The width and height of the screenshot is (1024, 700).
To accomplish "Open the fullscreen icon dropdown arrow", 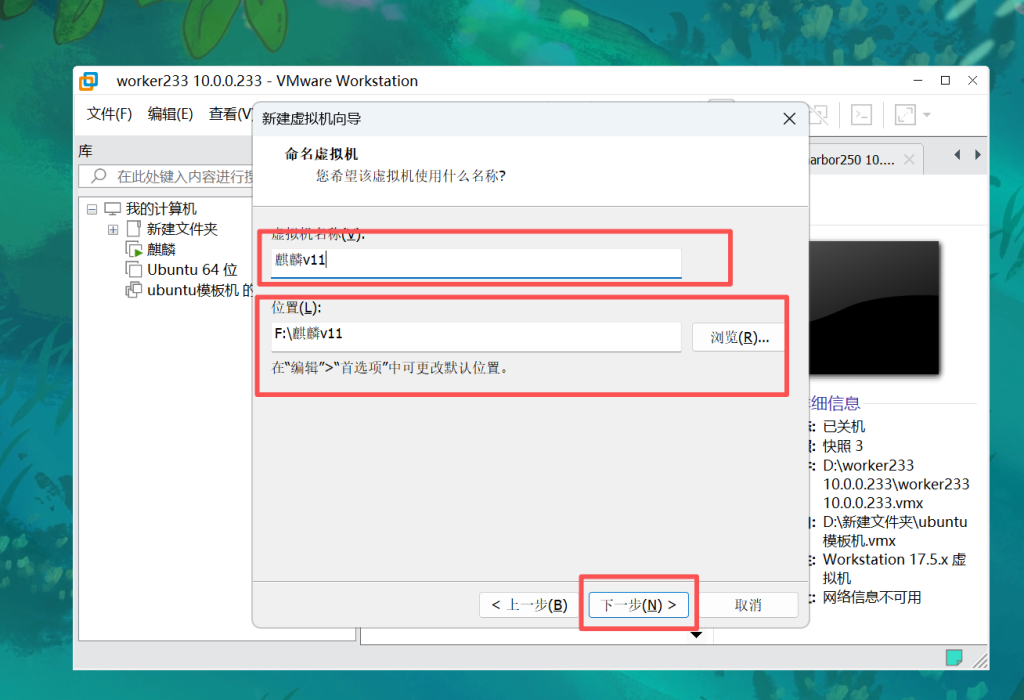I will 927,115.
